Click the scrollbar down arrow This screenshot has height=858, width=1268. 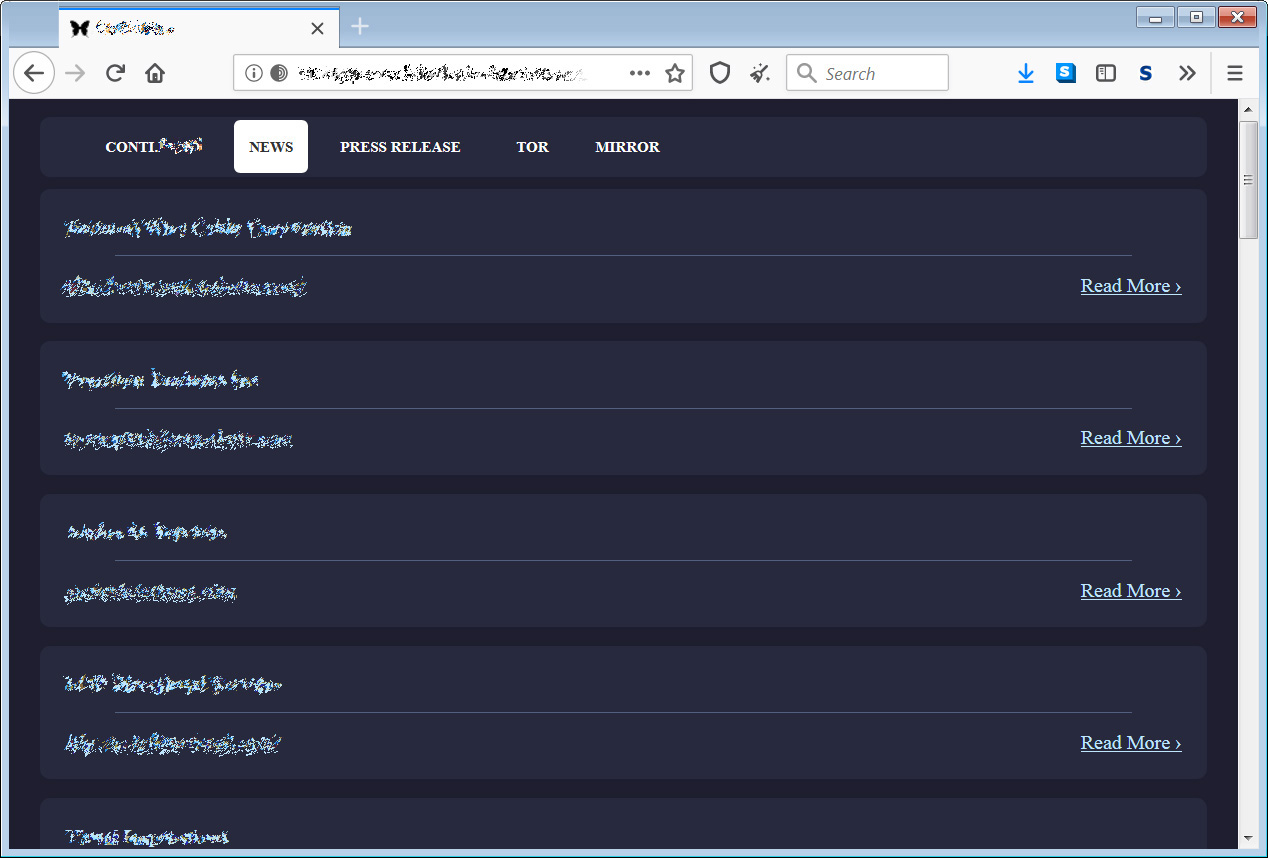pyautogui.click(x=1248, y=837)
